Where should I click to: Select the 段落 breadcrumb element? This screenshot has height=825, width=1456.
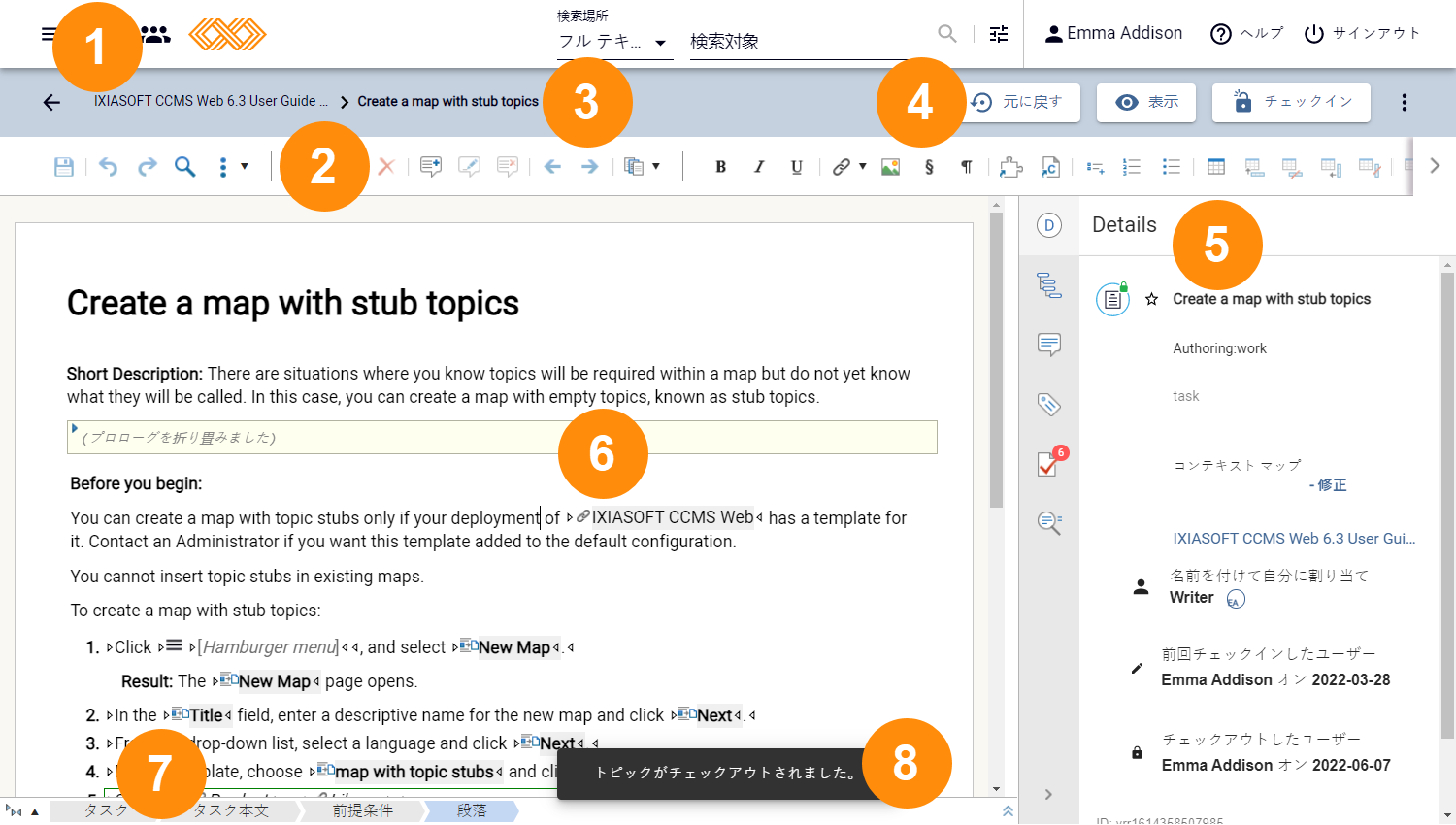(472, 811)
